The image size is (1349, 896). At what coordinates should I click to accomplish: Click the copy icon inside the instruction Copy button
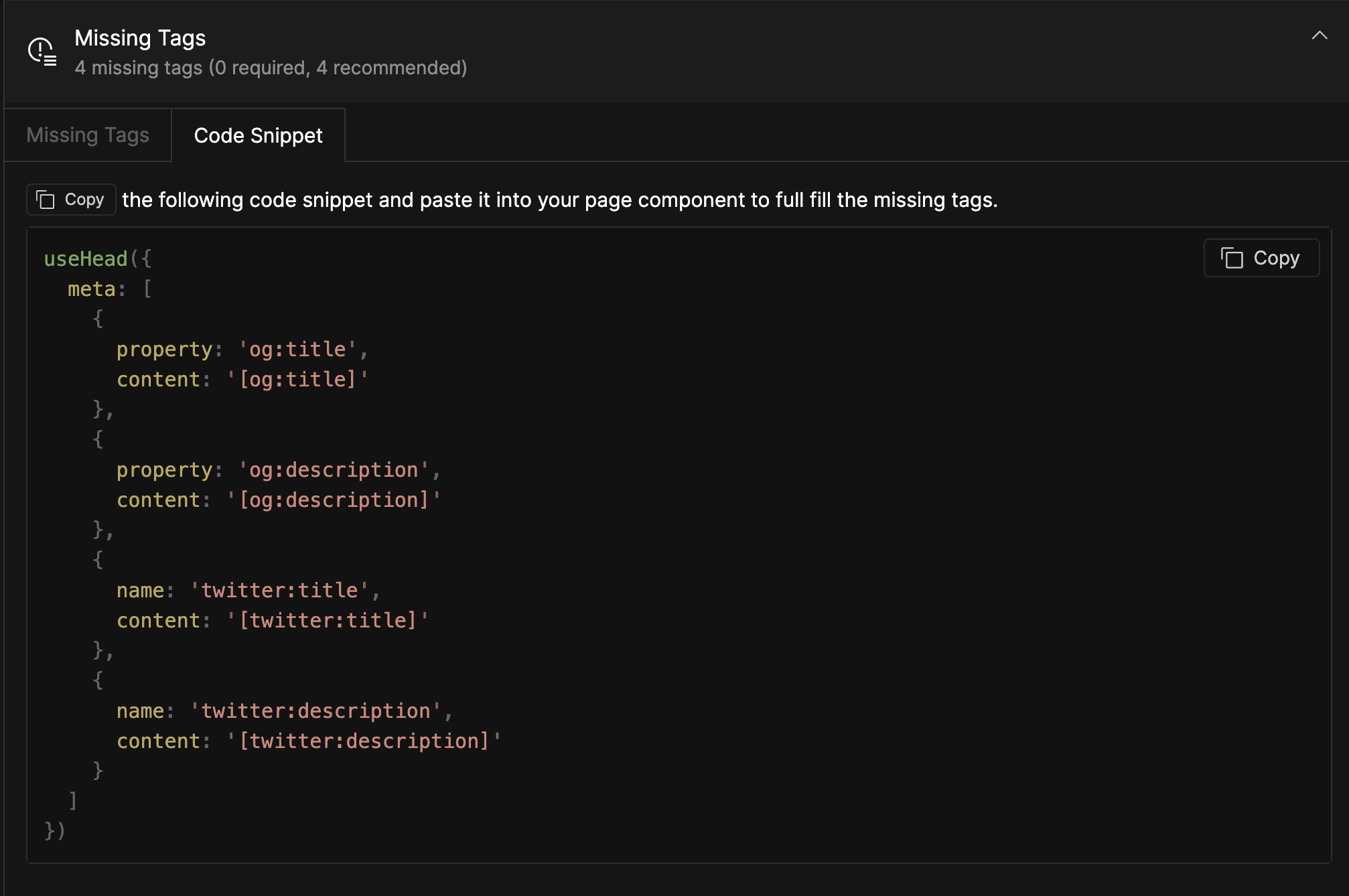pyautogui.click(x=46, y=199)
